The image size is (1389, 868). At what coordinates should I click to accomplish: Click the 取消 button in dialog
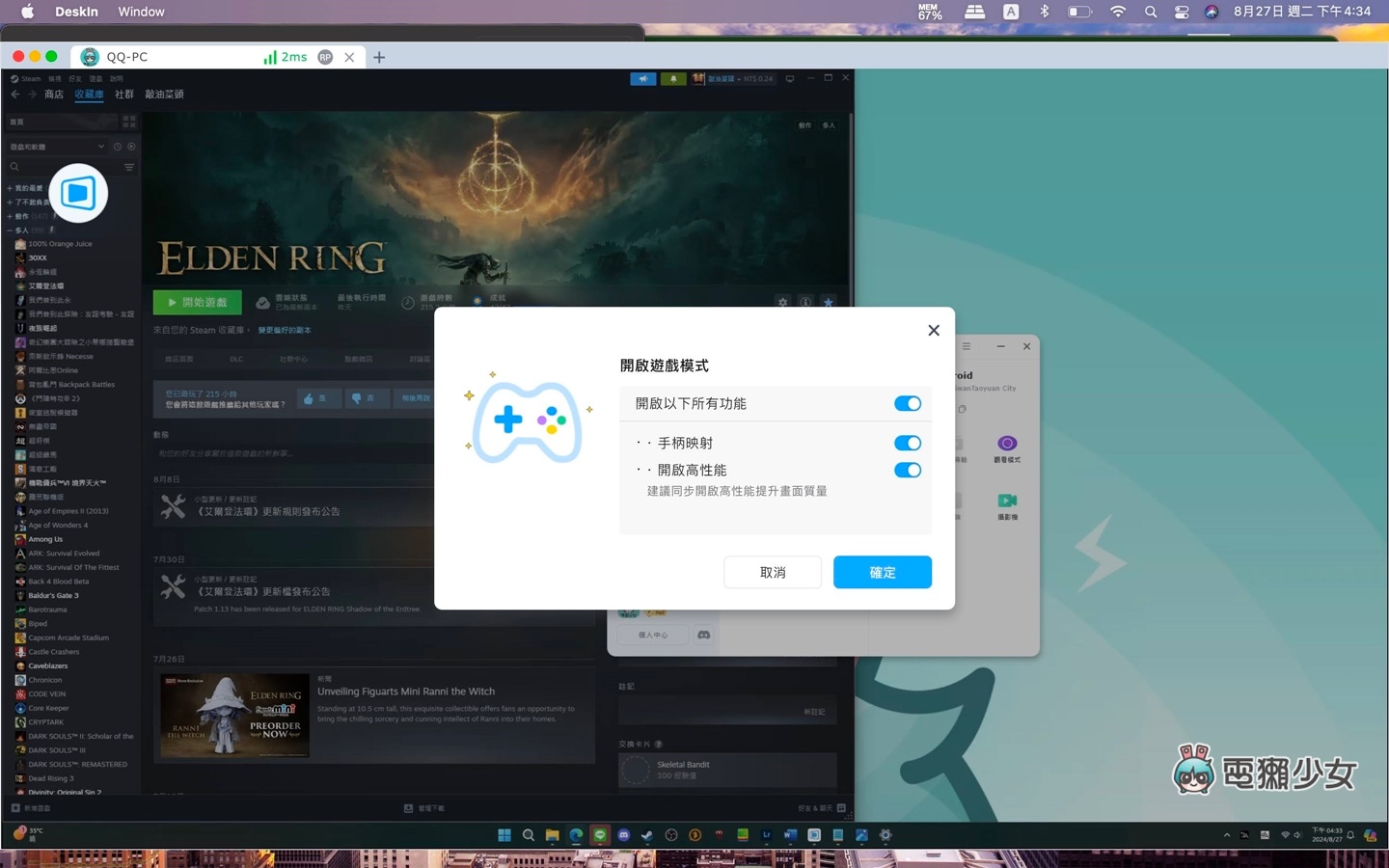(773, 572)
